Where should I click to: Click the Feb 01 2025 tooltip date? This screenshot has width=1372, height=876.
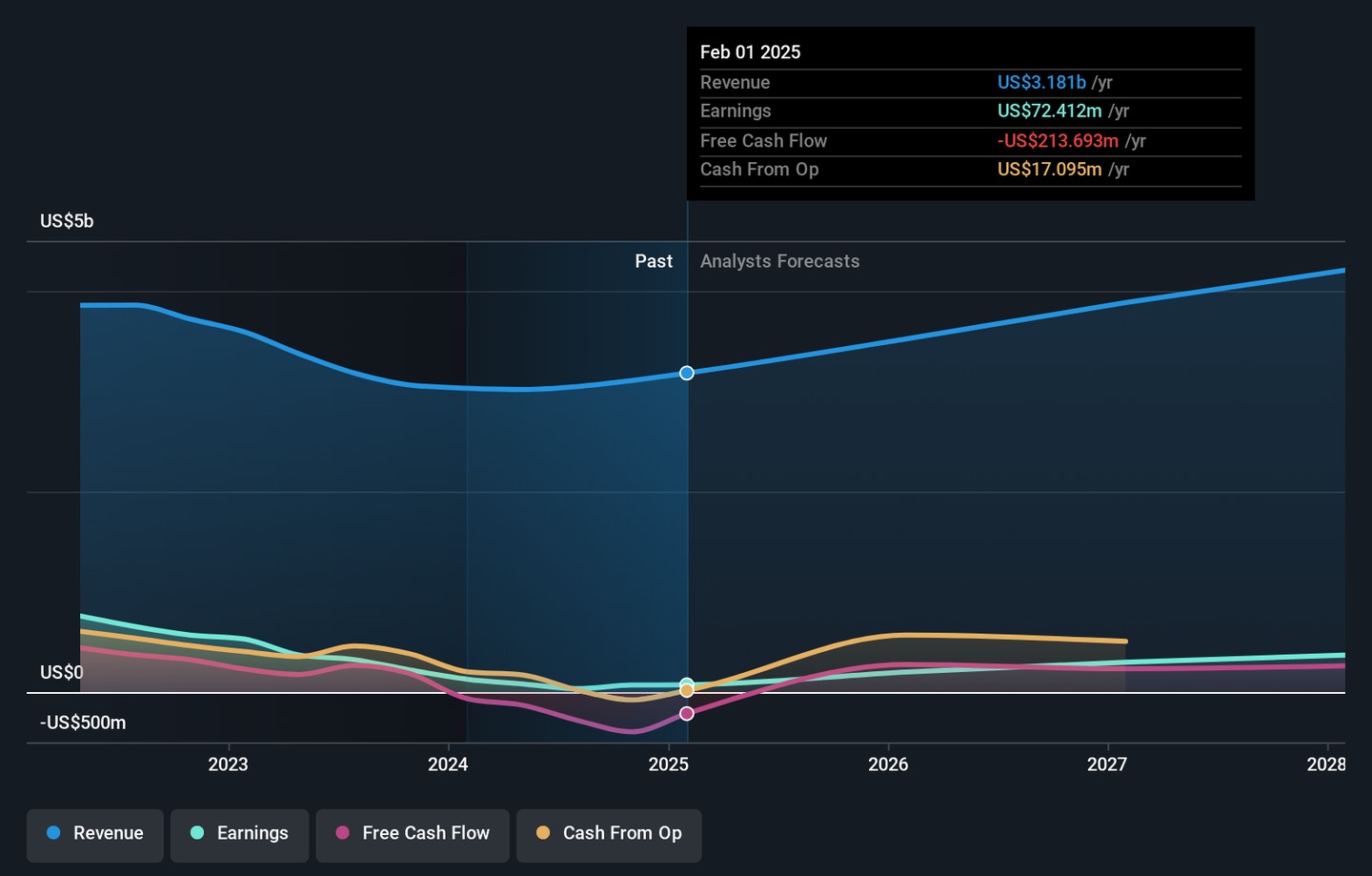[750, 52]
